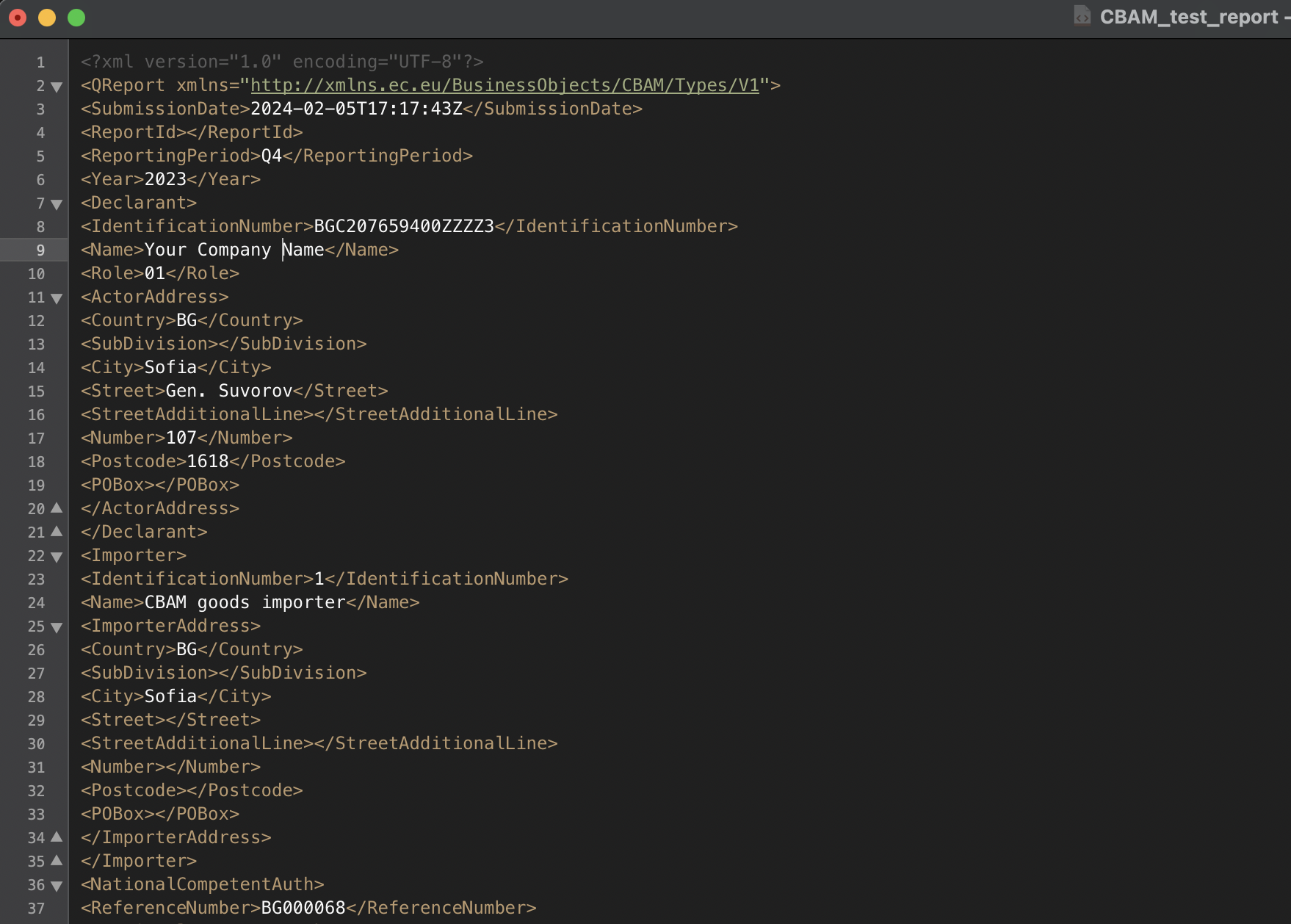Click the fold end marker at line 35
1291x924 pixels.
point(57,861)
